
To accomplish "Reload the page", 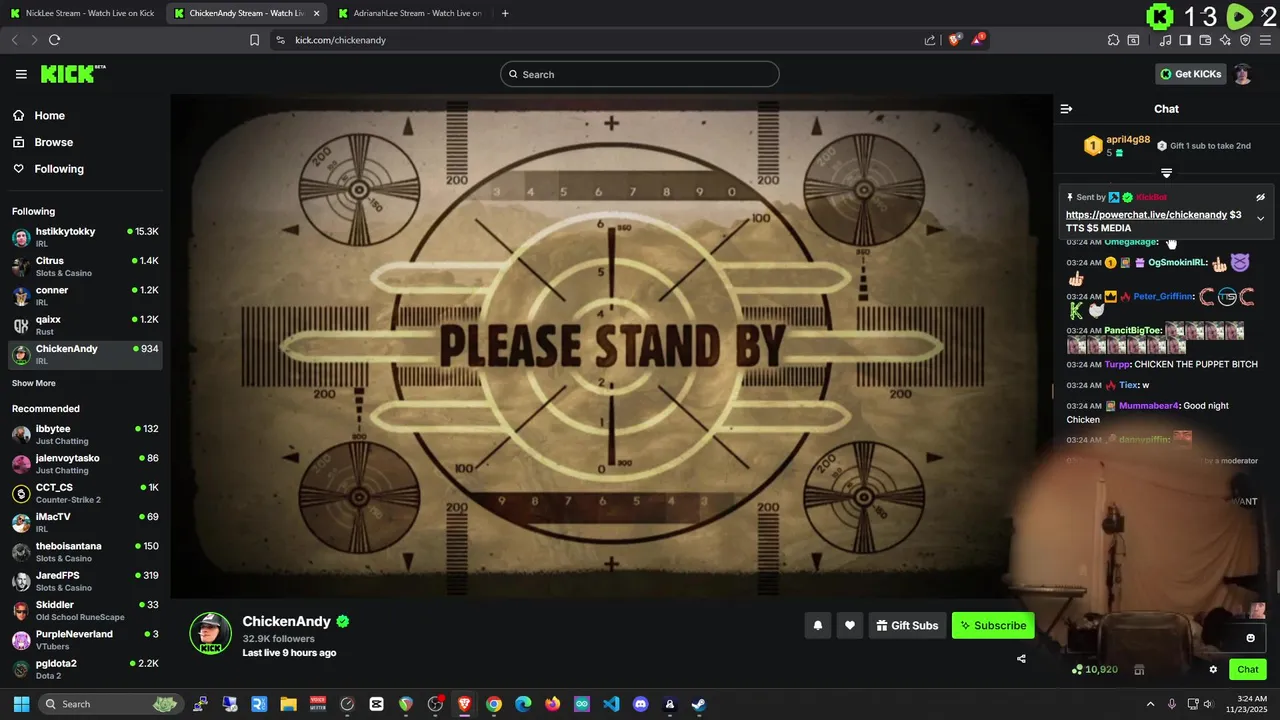I will click(x=54, y=40).
